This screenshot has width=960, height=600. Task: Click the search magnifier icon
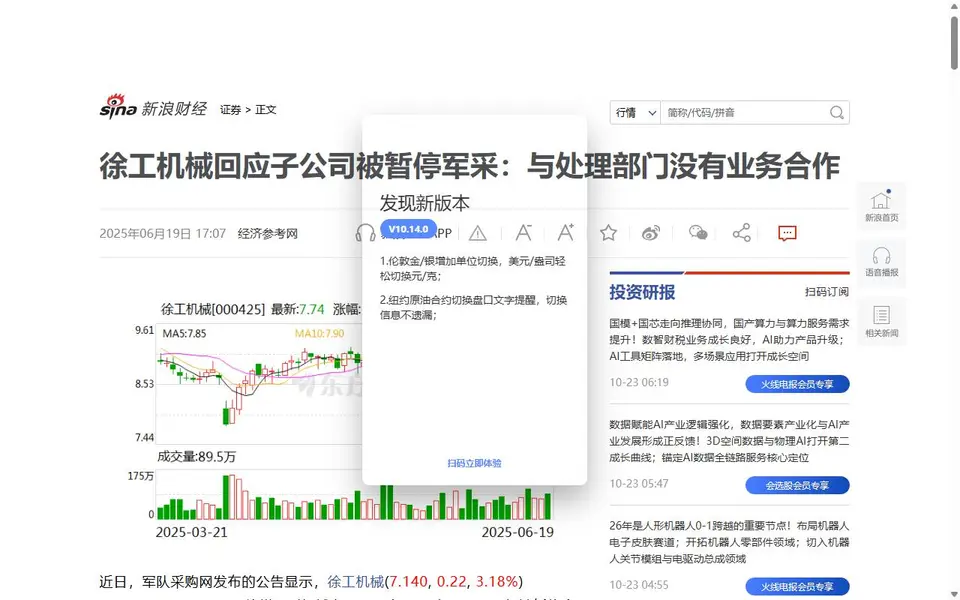point(836,113)
